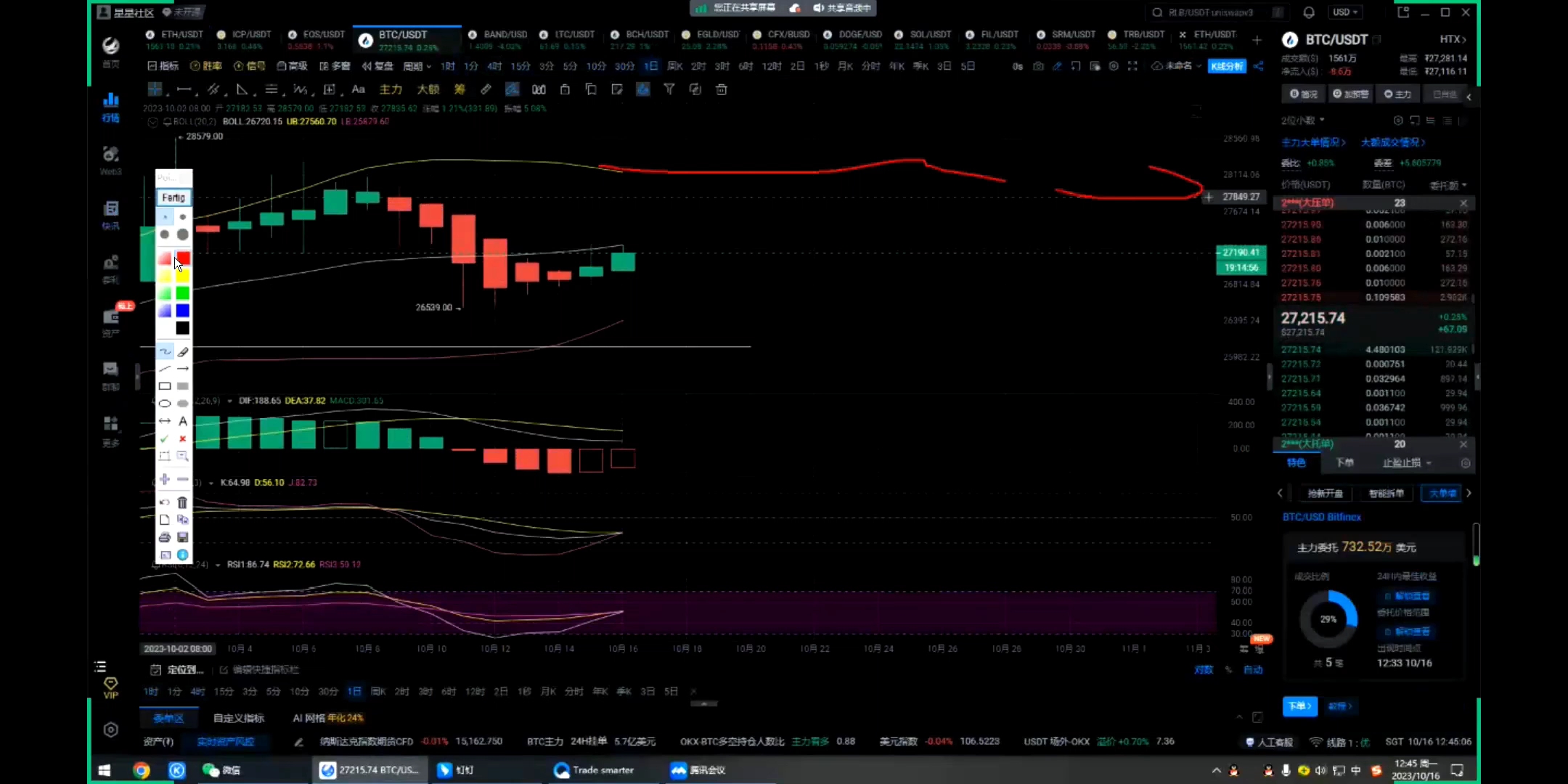1568x784 pixels.
Task: Toggle the 主力 yellow label in chart toolbar
Action: tap(391, 89)
